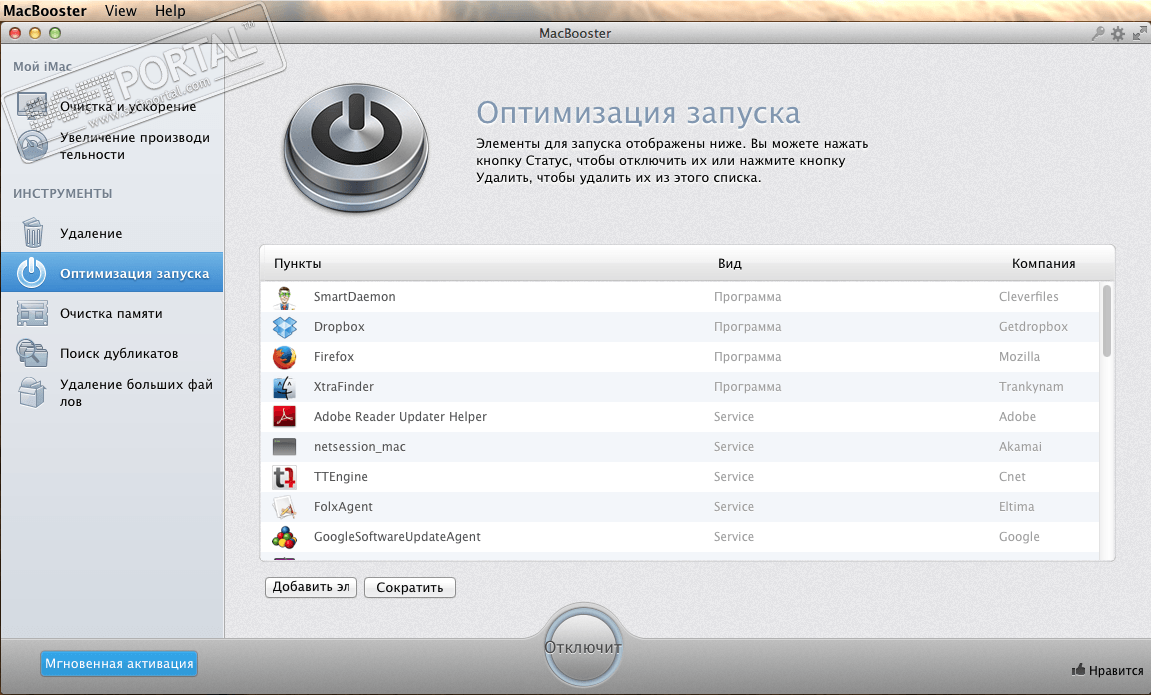Select the SmartDaemon row name
1151x695 pixels.
[x=355, y=296]
